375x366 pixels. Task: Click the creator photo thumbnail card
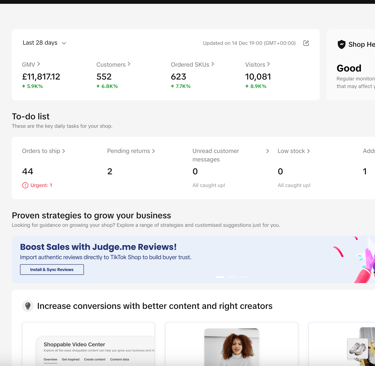(232, 347)
